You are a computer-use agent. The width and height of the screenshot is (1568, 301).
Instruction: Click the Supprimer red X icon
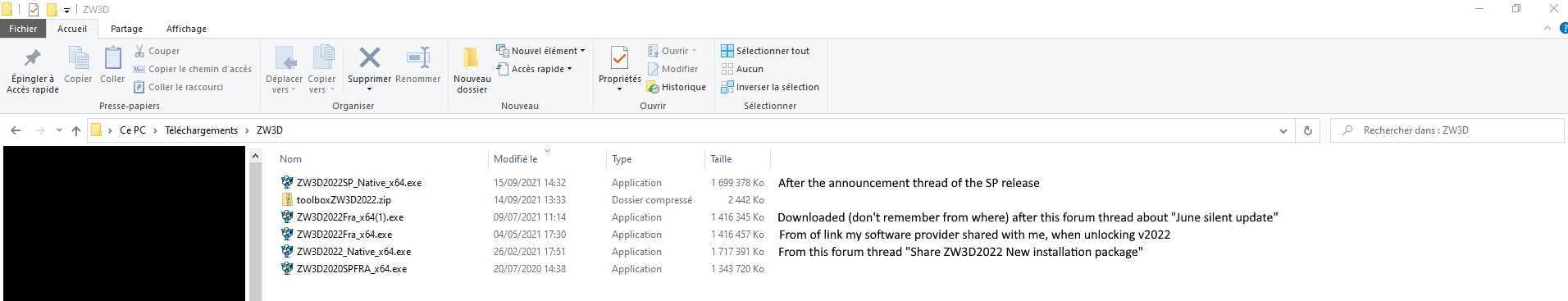click(369, 57)
